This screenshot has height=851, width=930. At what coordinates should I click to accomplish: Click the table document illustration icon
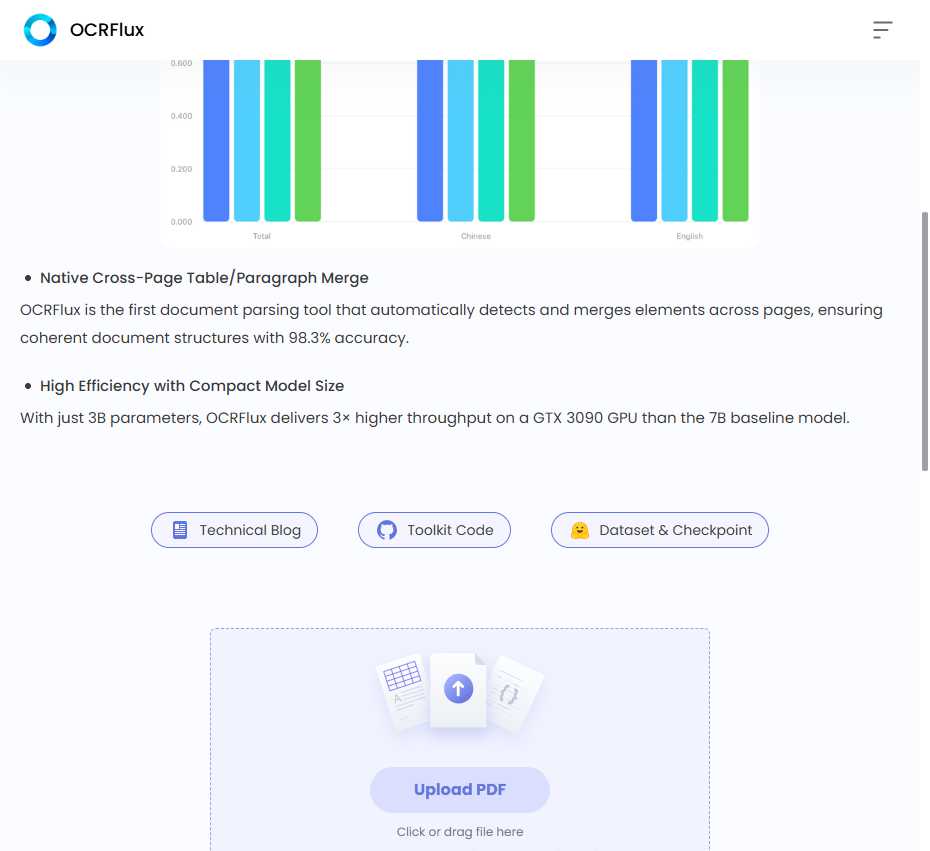coord(402,683)
